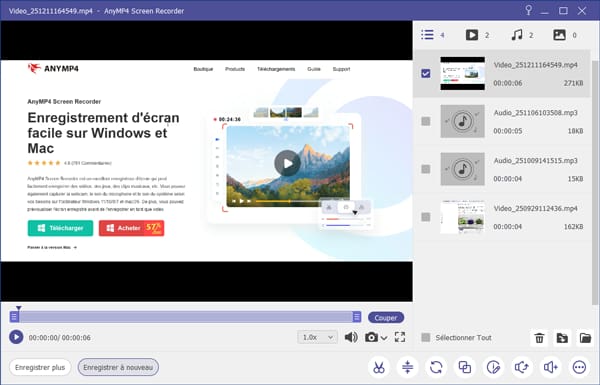This screenshot has height=385, width=600.
Task: Open the merge files tool
Action: click(x=465, y=367)
